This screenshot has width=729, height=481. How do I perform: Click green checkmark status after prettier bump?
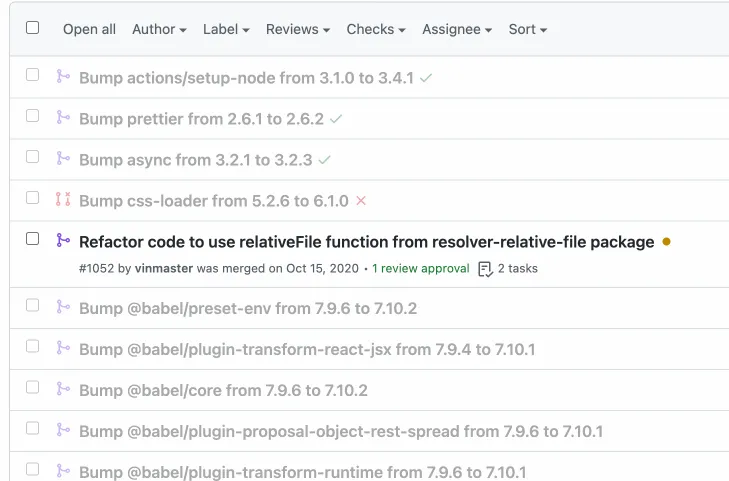coord(336,119)
